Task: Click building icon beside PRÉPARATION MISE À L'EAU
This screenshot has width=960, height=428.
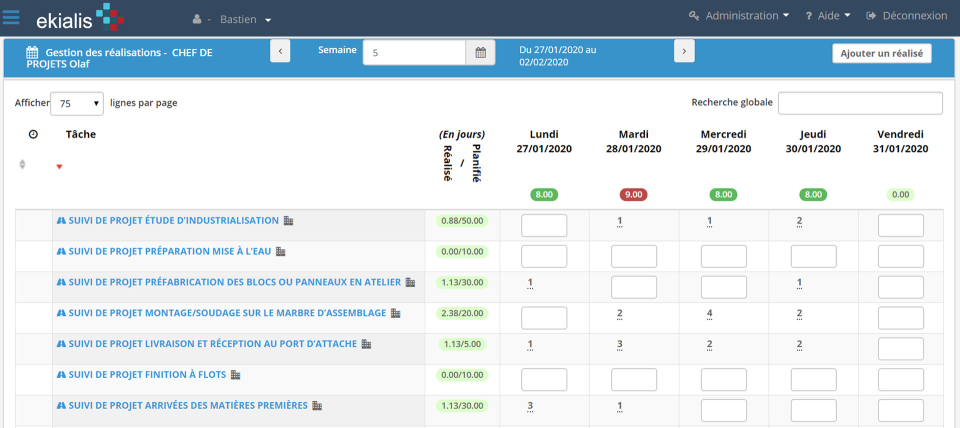Action: (x=281, y=251)
